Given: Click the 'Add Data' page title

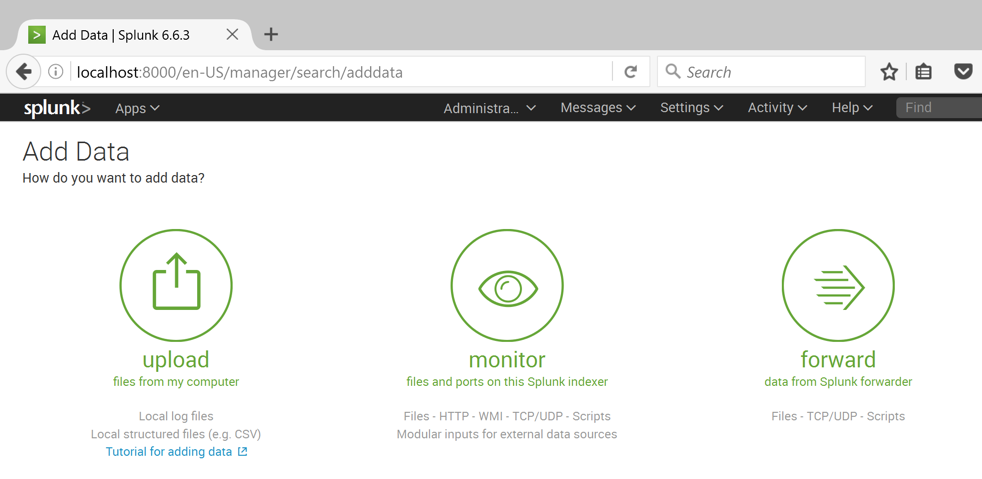Looking at the screenshot, I should pos(76,152).
